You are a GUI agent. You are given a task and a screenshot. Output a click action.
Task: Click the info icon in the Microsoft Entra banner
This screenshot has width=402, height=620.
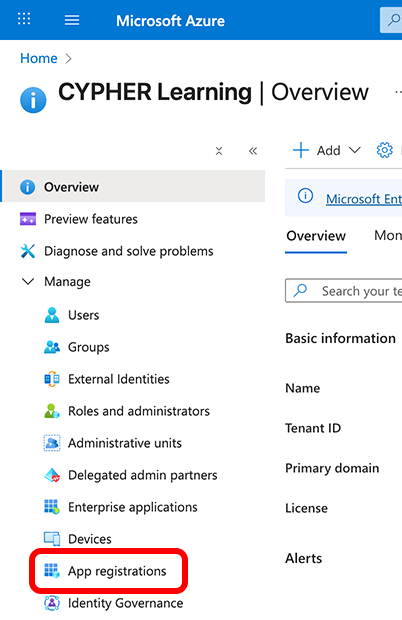pos(305,196)
